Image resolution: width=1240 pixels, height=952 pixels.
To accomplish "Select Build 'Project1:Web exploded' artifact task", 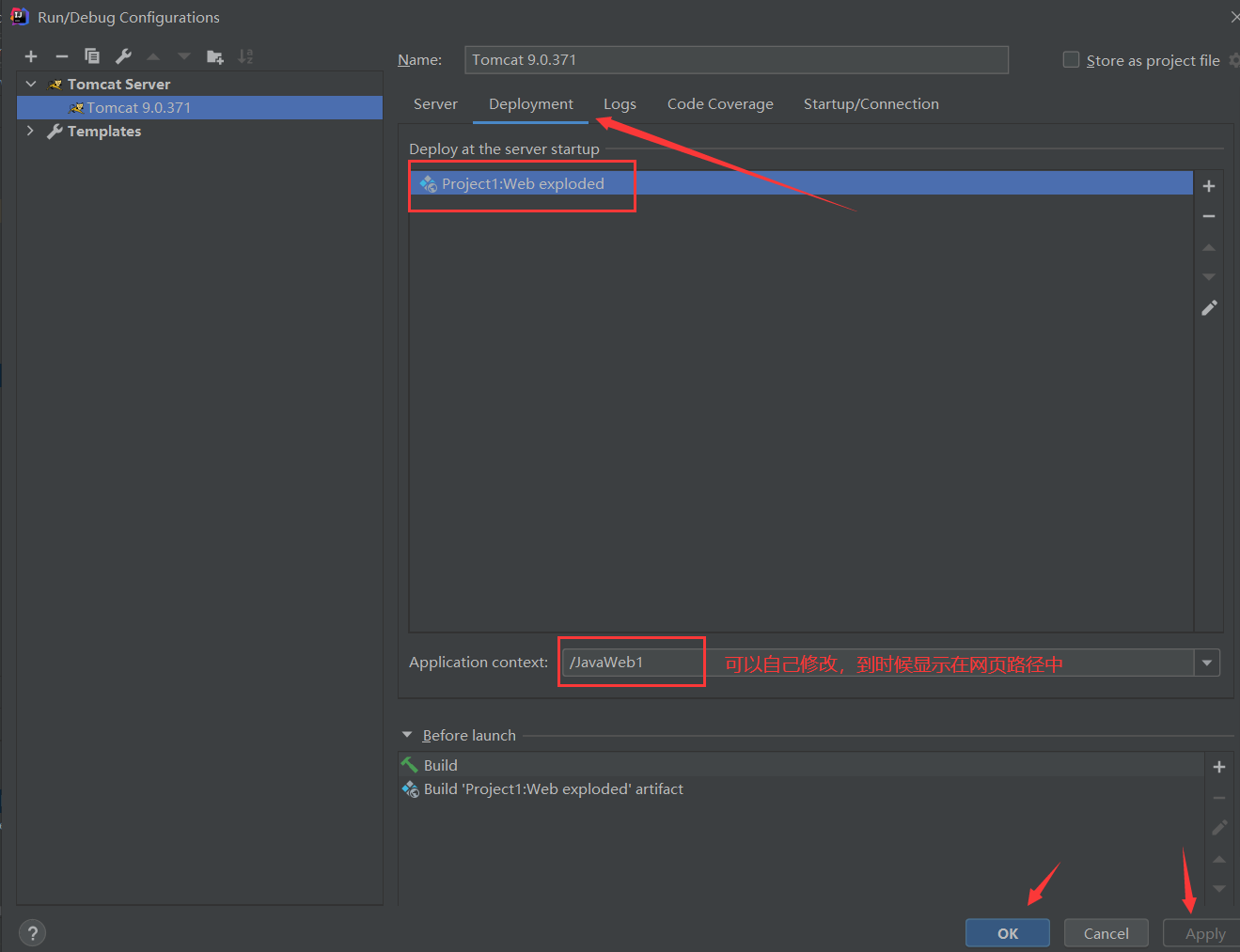I will (x=801, y=789).
